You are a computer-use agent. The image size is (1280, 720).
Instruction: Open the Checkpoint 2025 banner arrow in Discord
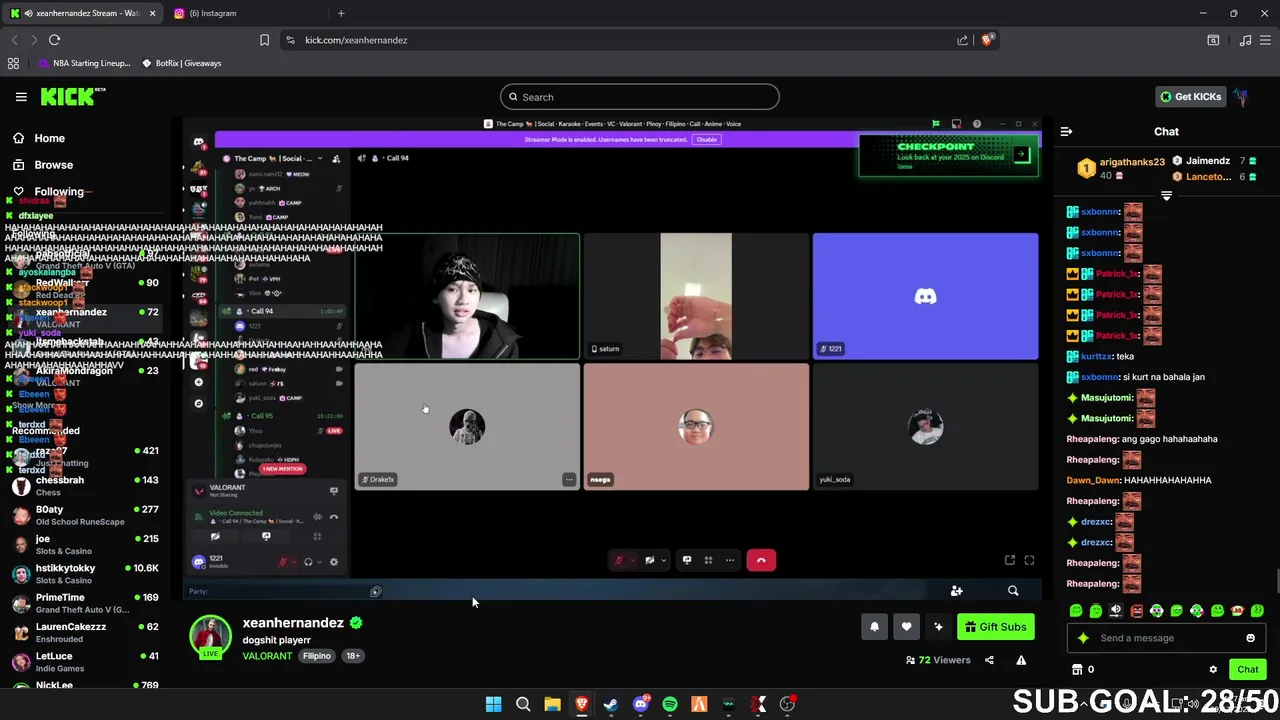1021,155
